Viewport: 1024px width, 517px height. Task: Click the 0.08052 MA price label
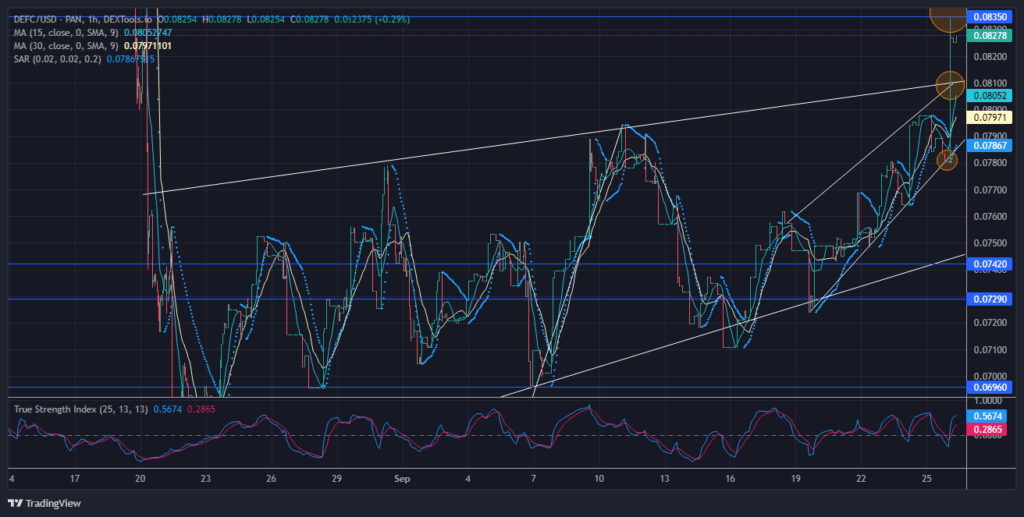pyautogui.click(x=989, y=95)
